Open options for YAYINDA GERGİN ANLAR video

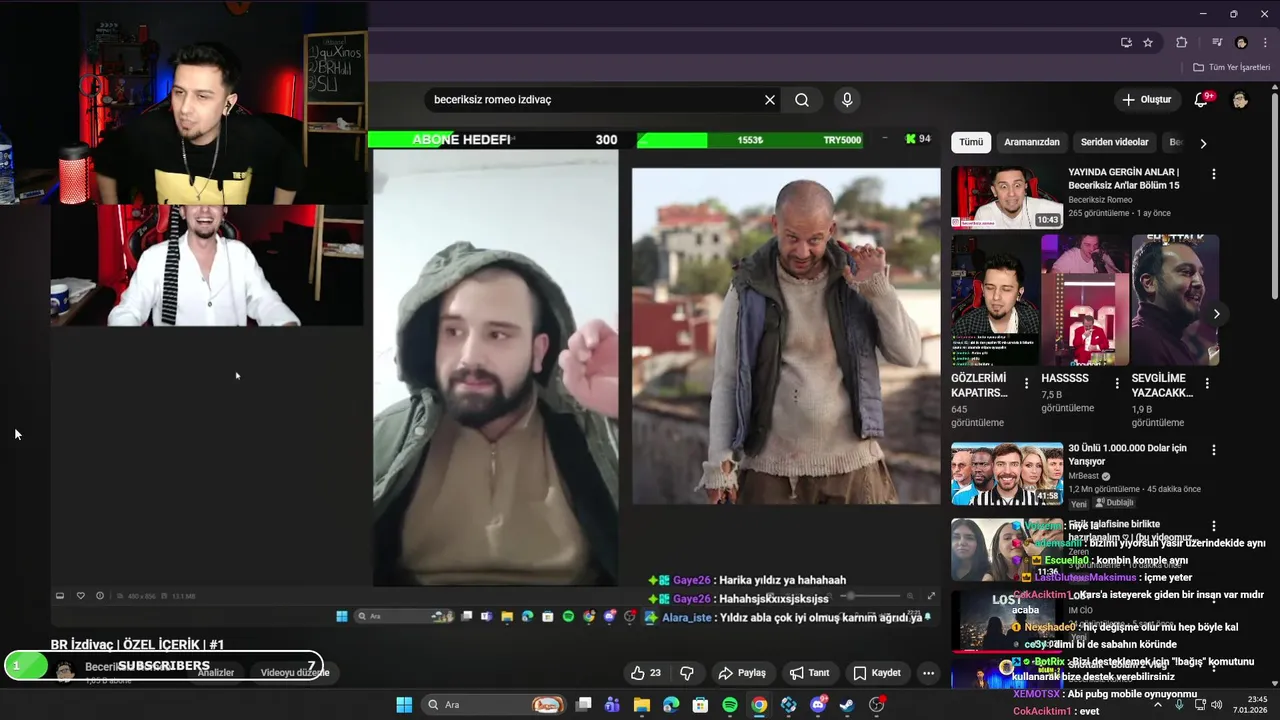point(1214,174)
